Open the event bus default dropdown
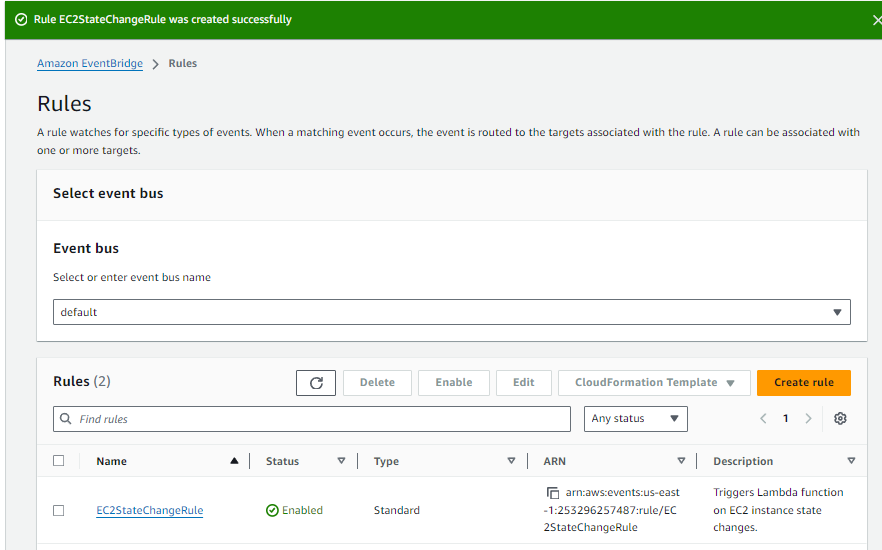This screenshot has height=550, width=882. (451, 312)
